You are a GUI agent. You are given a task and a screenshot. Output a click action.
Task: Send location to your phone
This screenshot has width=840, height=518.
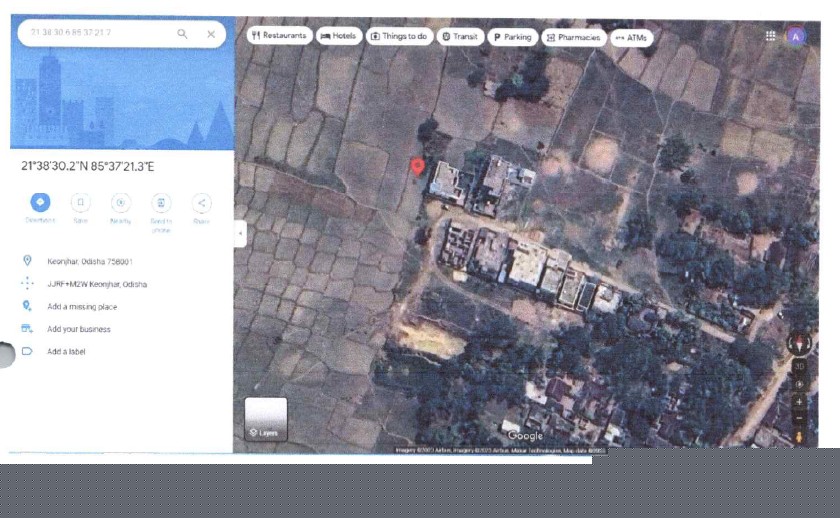click(161, 202)
